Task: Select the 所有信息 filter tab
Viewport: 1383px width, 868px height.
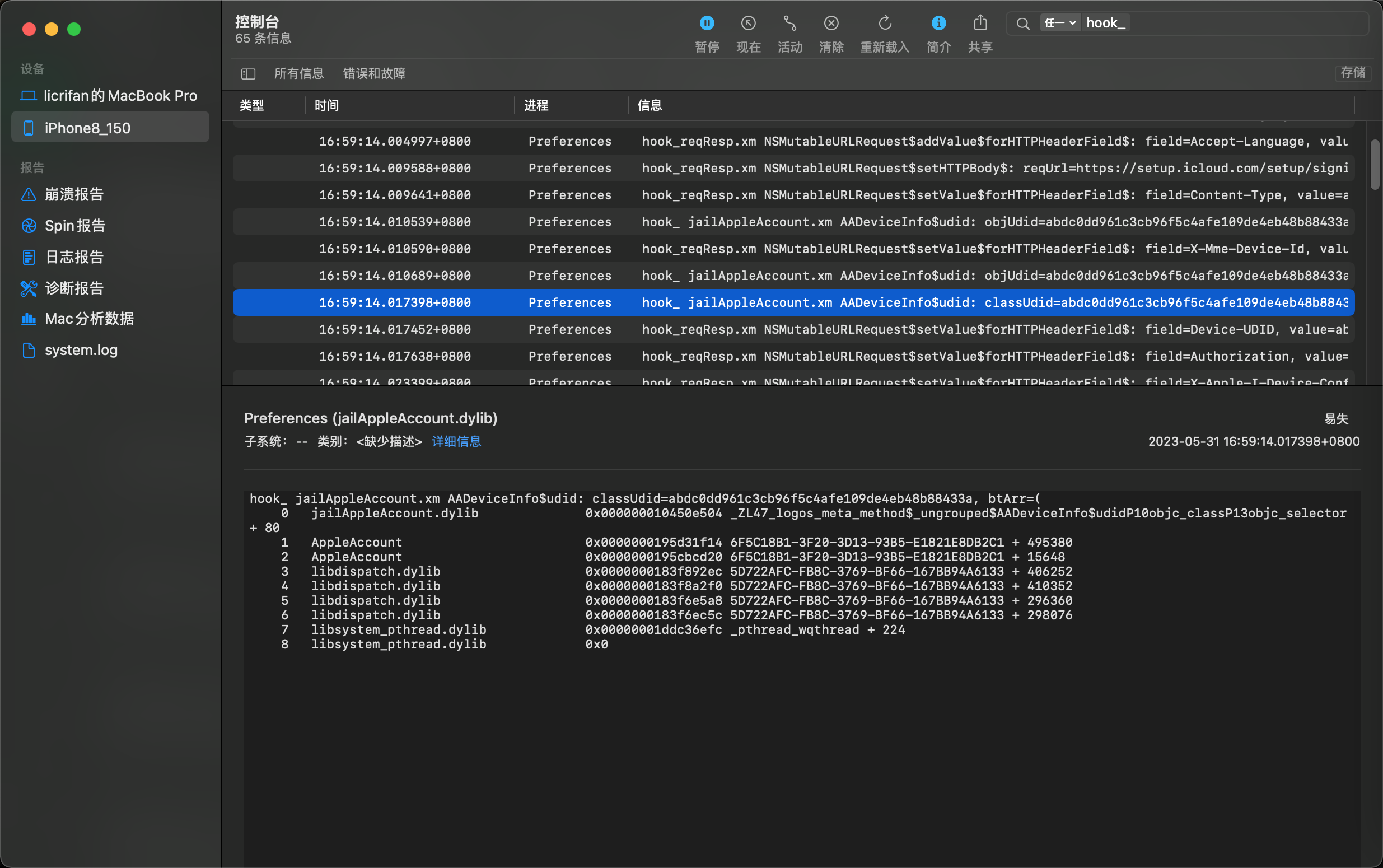Action: 298,73
